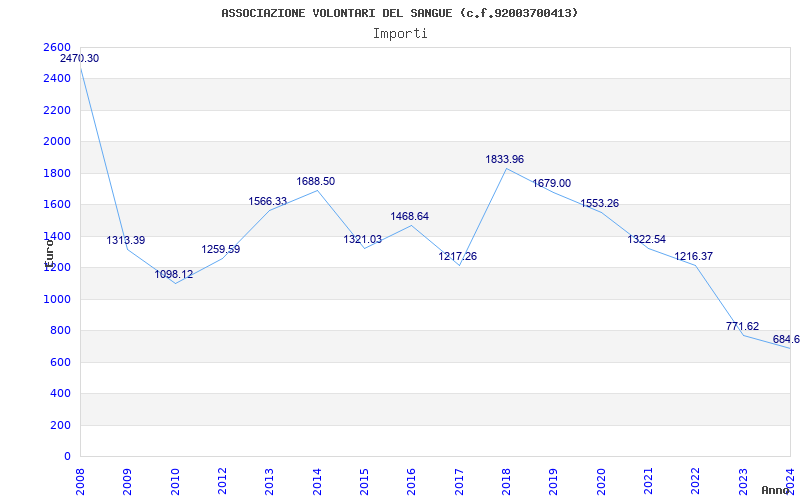Viewport: 800px width, 500px height.
Task: Click the Anno axis label
Action: point(774,491)
